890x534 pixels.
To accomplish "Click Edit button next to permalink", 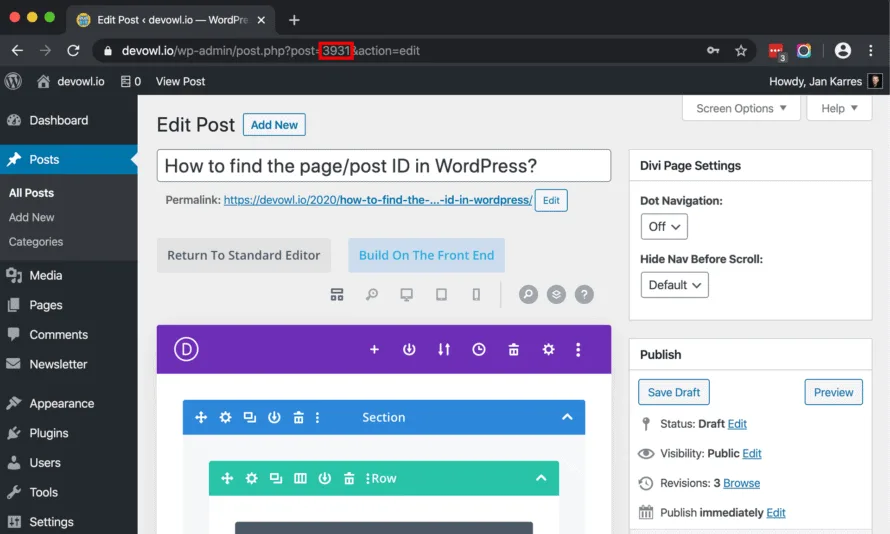I will (551, 200).
